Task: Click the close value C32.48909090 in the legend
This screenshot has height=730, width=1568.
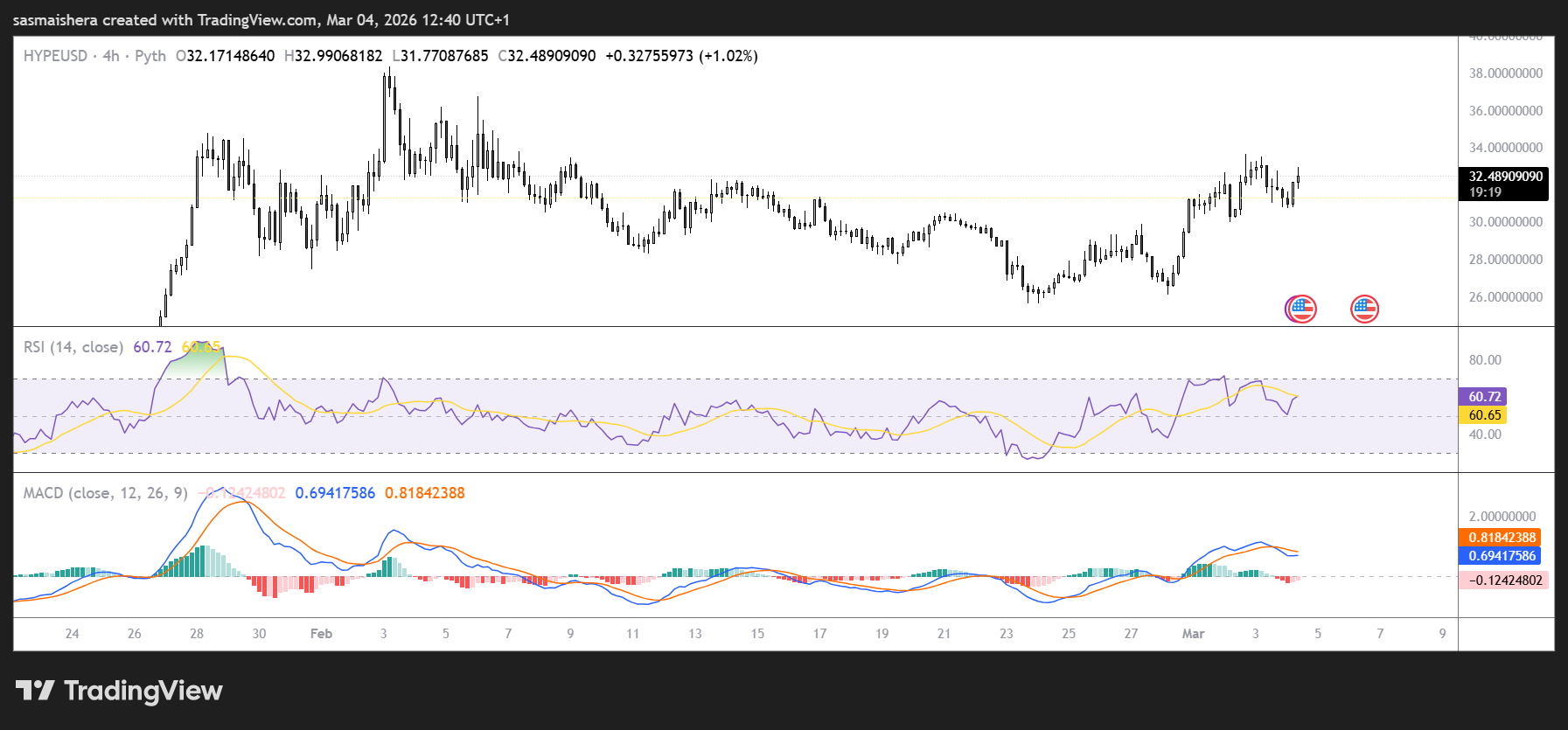Action: 547,56
